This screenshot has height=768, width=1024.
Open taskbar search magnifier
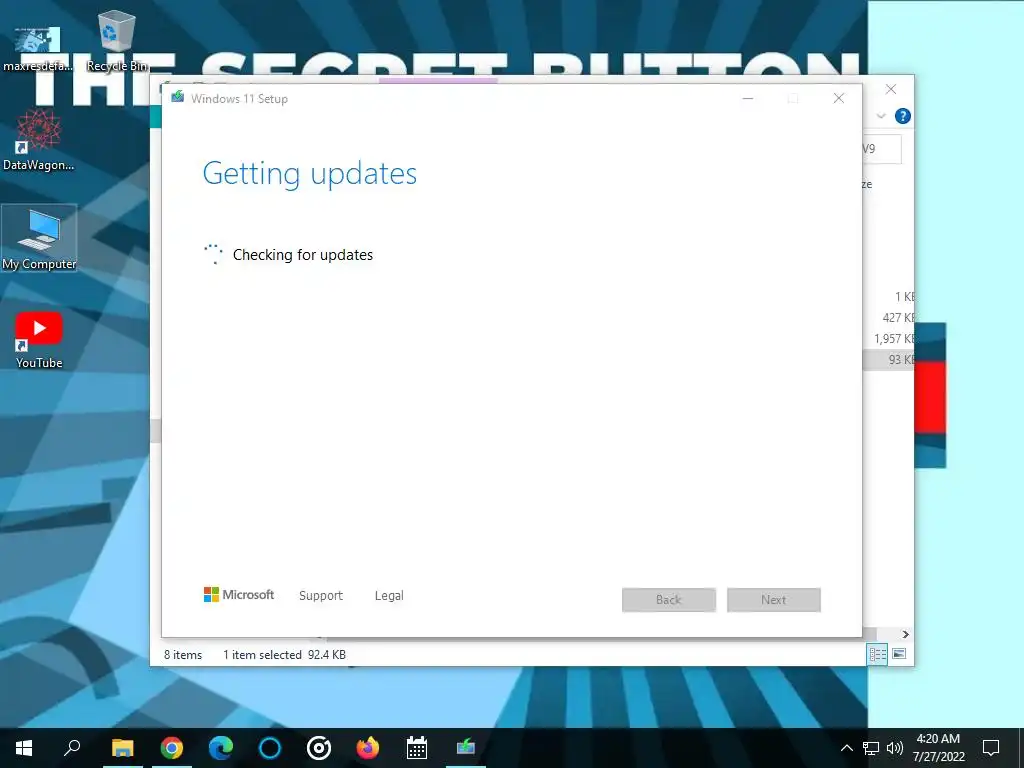tap(72, 748)
